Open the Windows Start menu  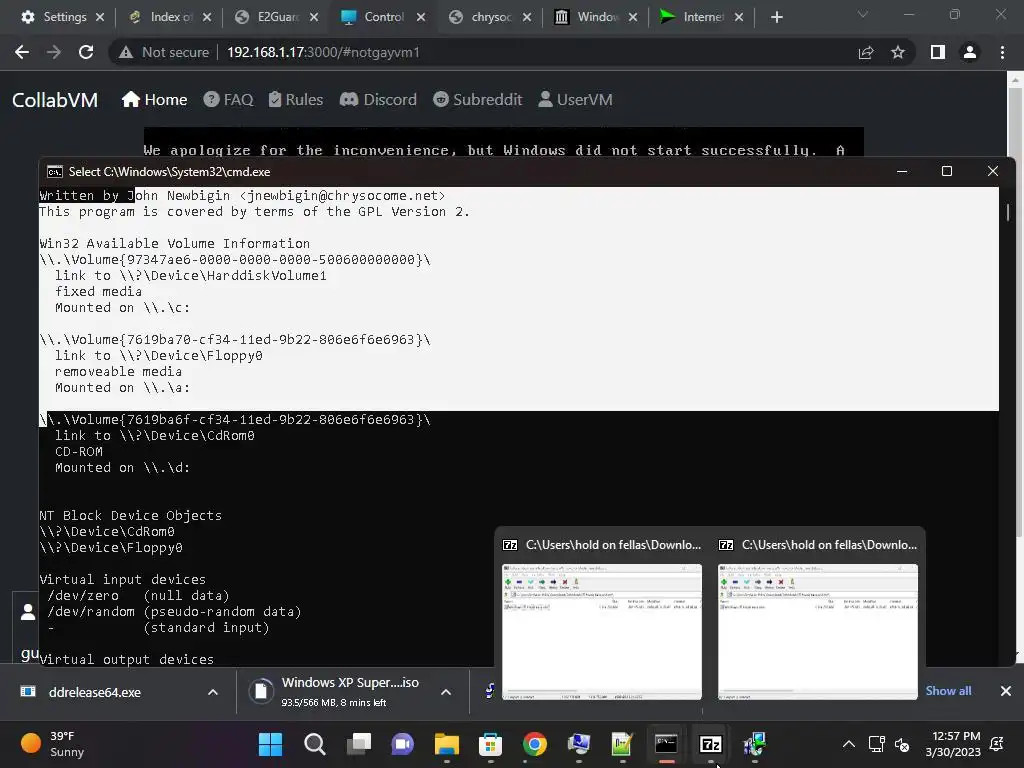pyautogui.click(x=270, y=744)
